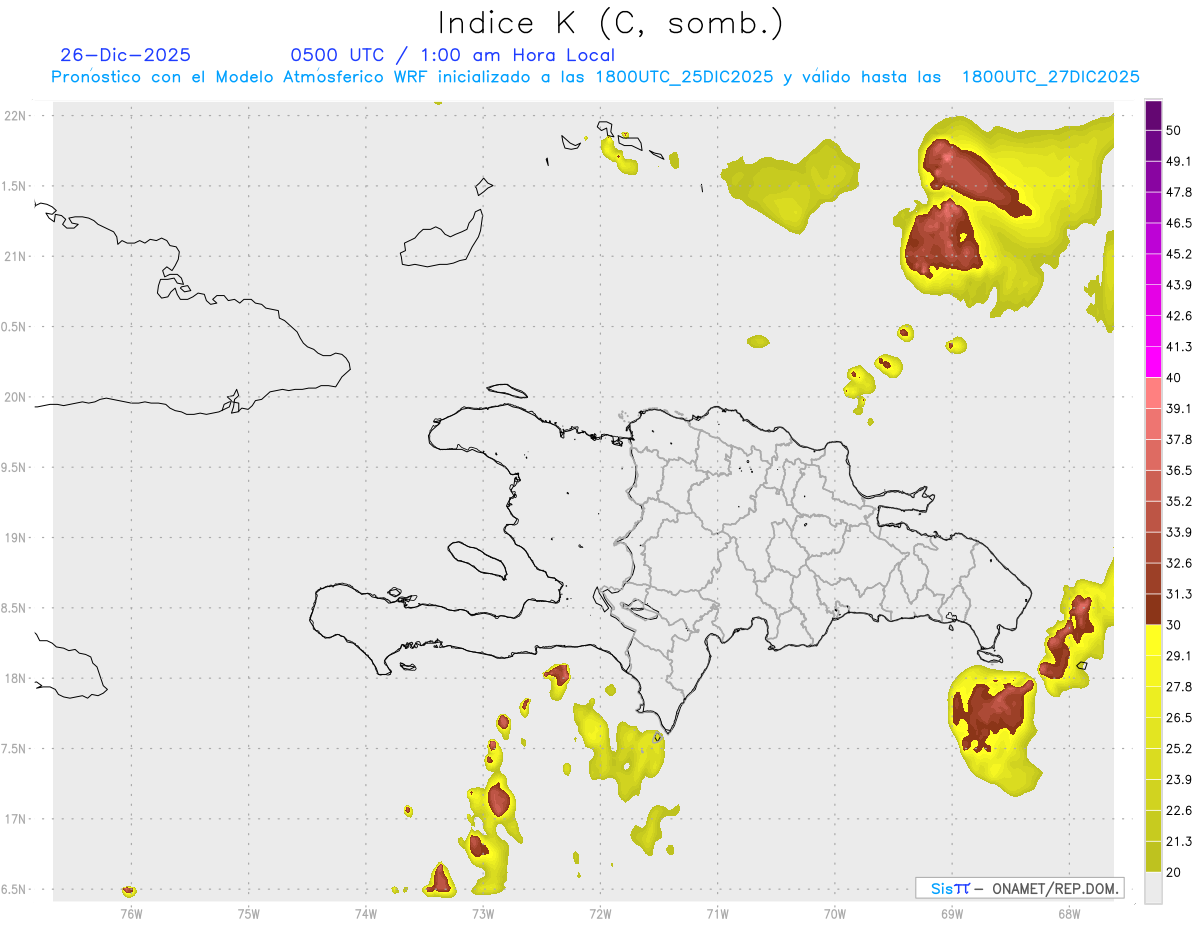This screenshot has width=1200, height=927.
Task: Click the colorbar value "35.2"
Action: click(x=1180, y=501)
